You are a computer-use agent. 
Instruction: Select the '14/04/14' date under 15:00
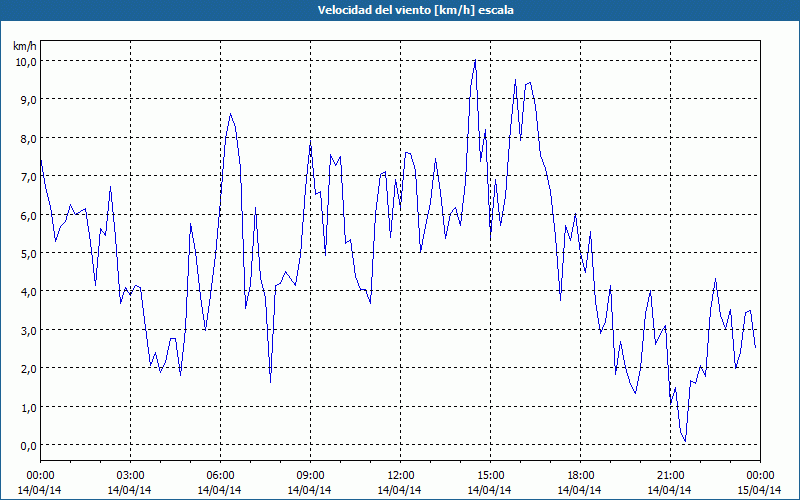point(490,490)
